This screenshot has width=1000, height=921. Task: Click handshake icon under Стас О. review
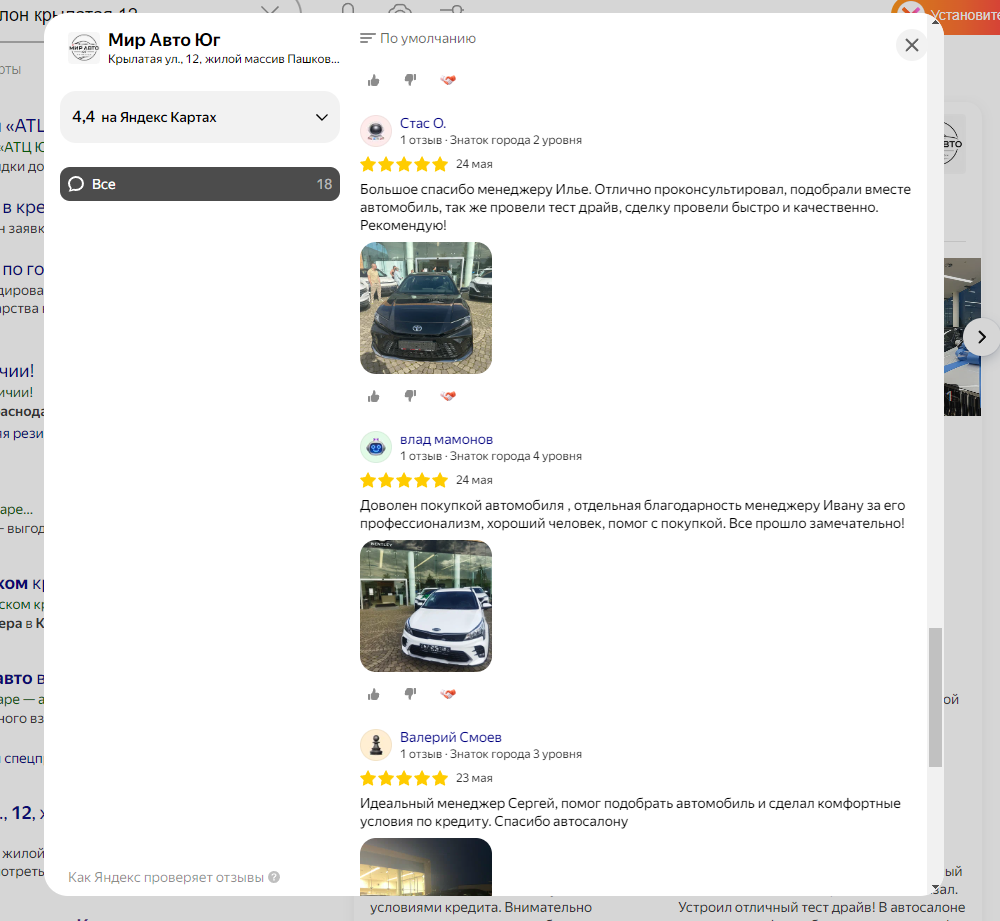[448, 396]
